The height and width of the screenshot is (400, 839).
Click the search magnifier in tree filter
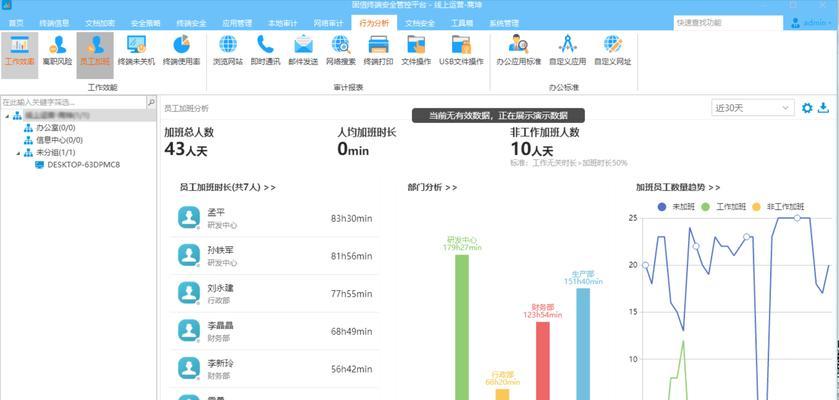151,102
